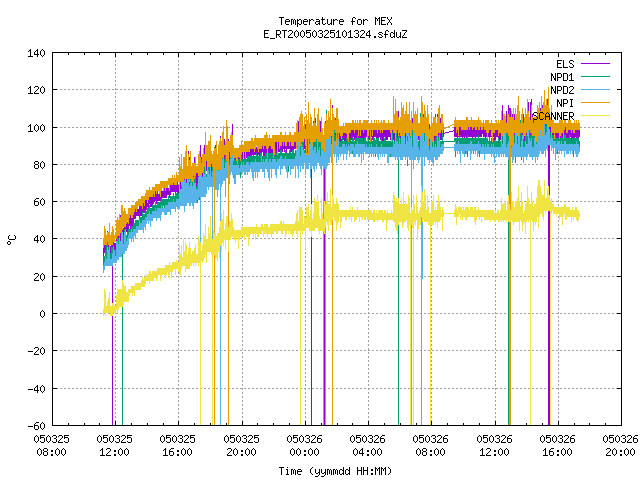Click the y-axis tick label '-20'
The width and height of the screenshot is (640, 480).
[36, 351]
